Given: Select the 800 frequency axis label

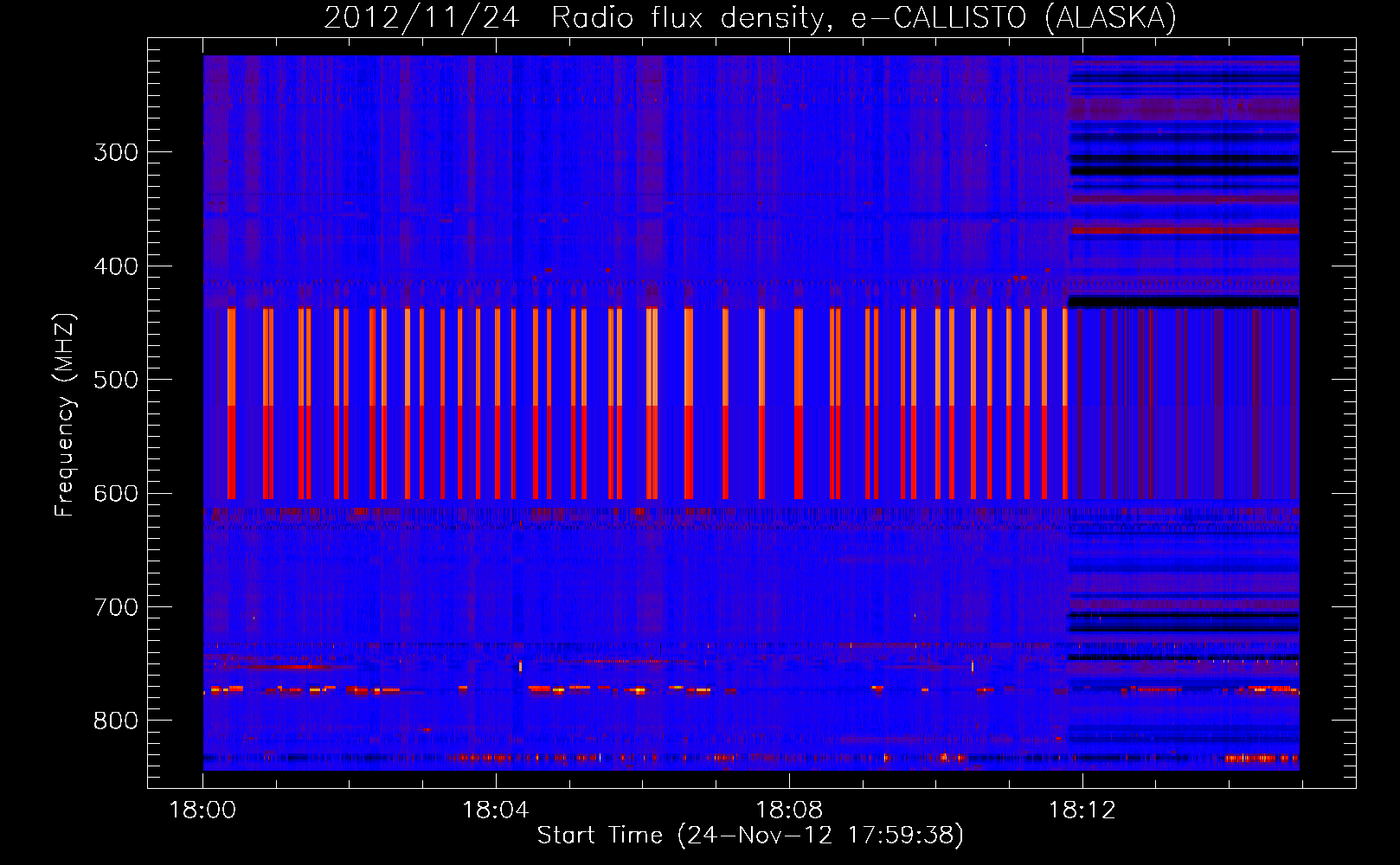Looking at the screenshot, I should click(x=116, y=721).
